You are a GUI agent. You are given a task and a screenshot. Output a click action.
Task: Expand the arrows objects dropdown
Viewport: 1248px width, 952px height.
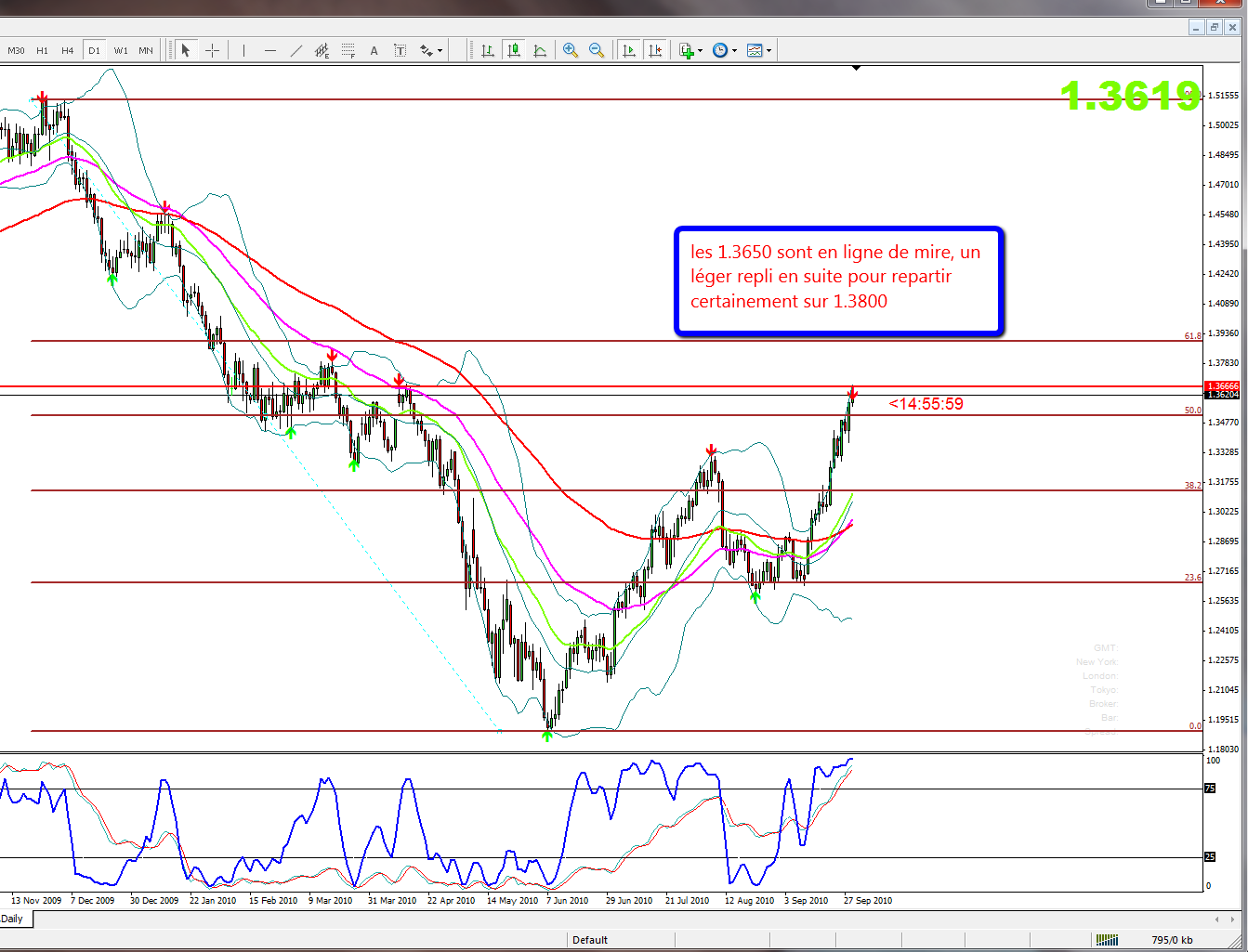(x=440, y=50)
